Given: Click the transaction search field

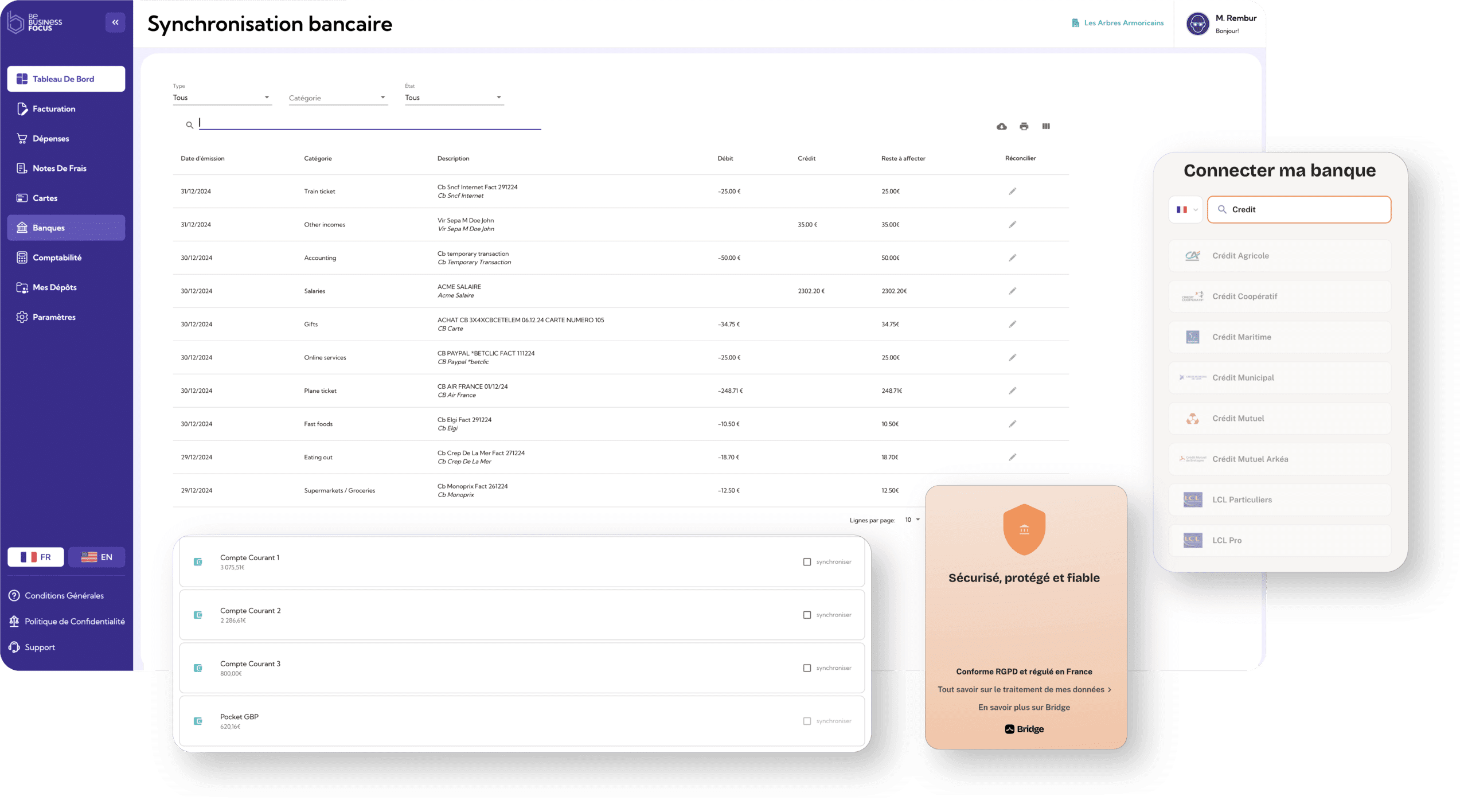Looking at the screenshot, I should pyautogui.click(x=370, y=123).
